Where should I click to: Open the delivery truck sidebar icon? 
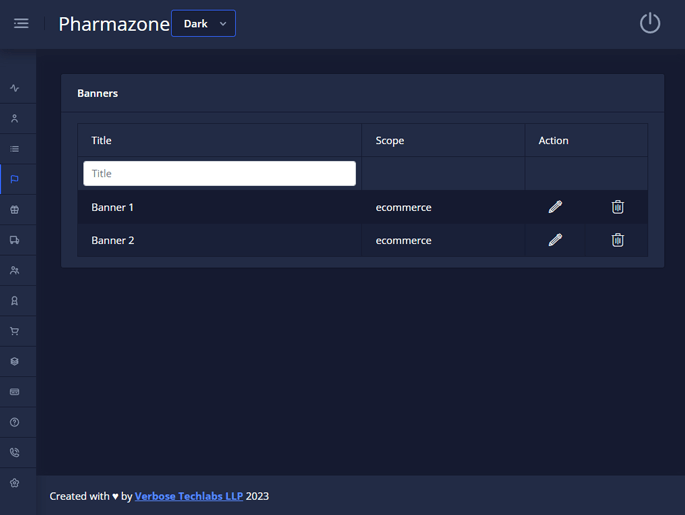[15, 240]
